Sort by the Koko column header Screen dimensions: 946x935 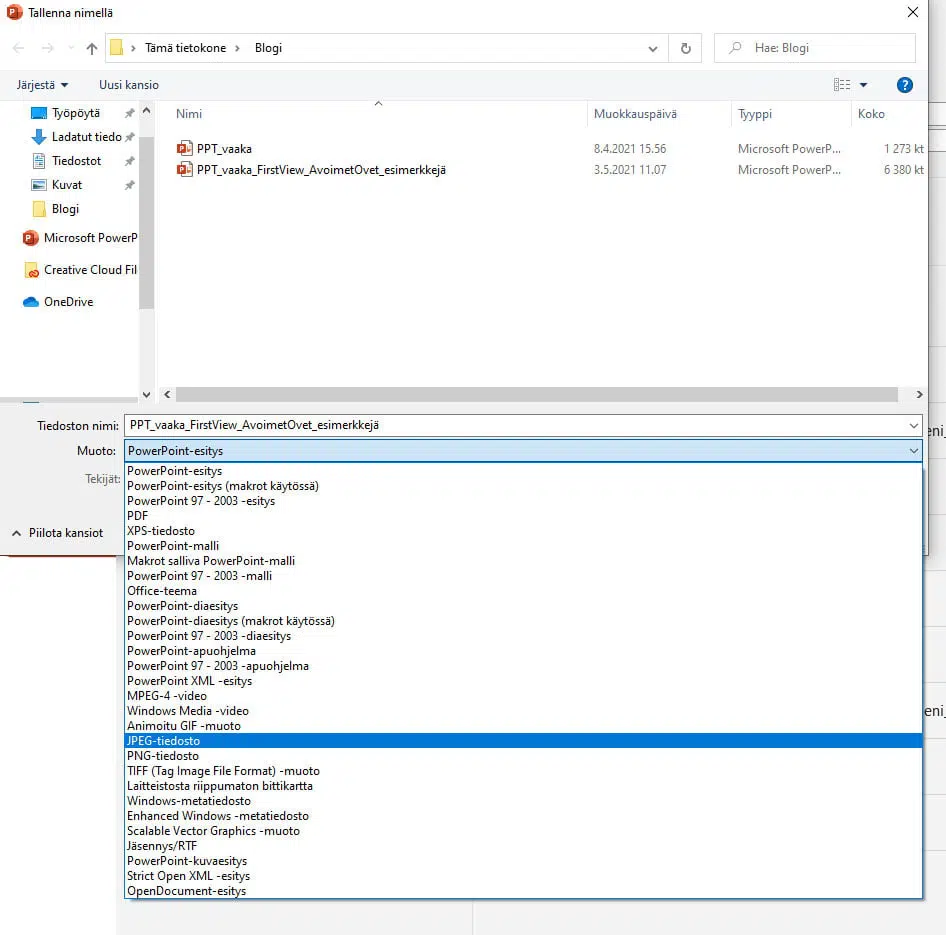[x=871, y=114]
